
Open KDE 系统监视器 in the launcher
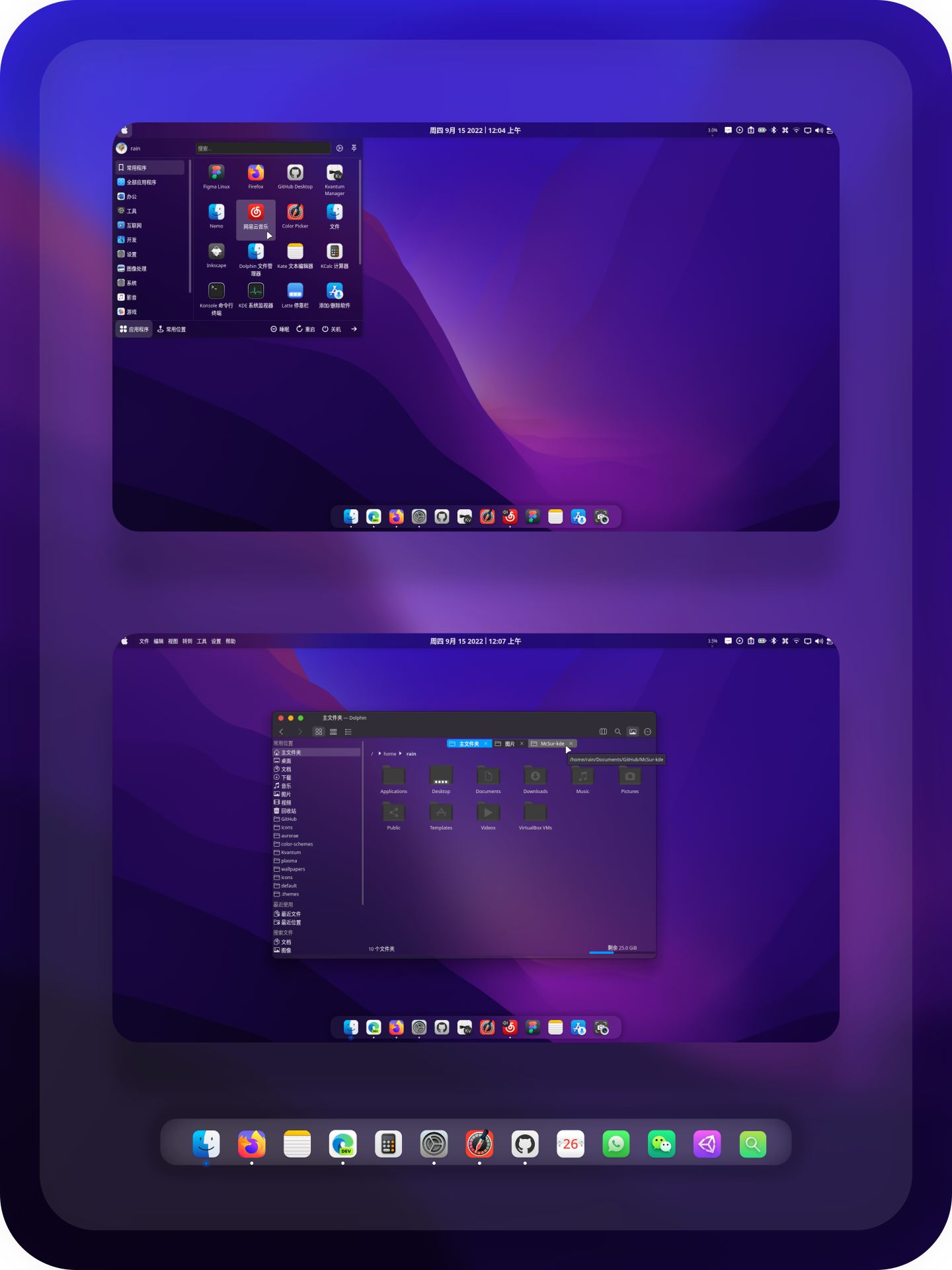pyautogui.click(x=256, y=295)
